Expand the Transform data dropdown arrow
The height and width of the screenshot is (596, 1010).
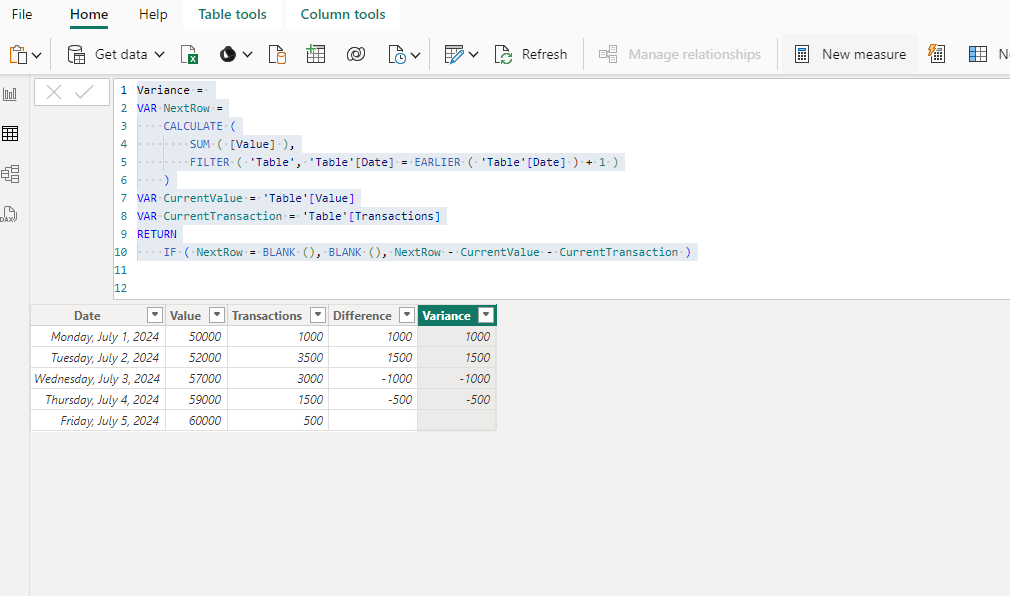[473, 55]
